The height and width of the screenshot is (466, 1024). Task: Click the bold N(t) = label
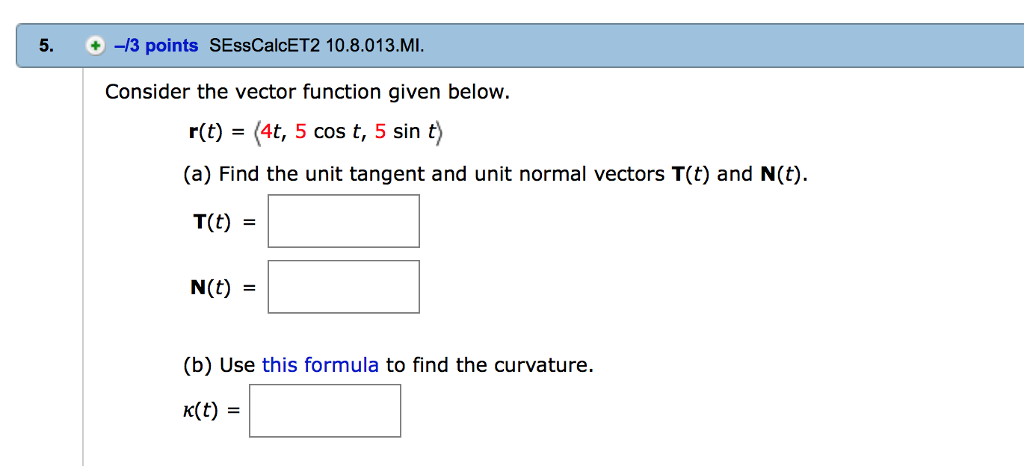(223, 288)
